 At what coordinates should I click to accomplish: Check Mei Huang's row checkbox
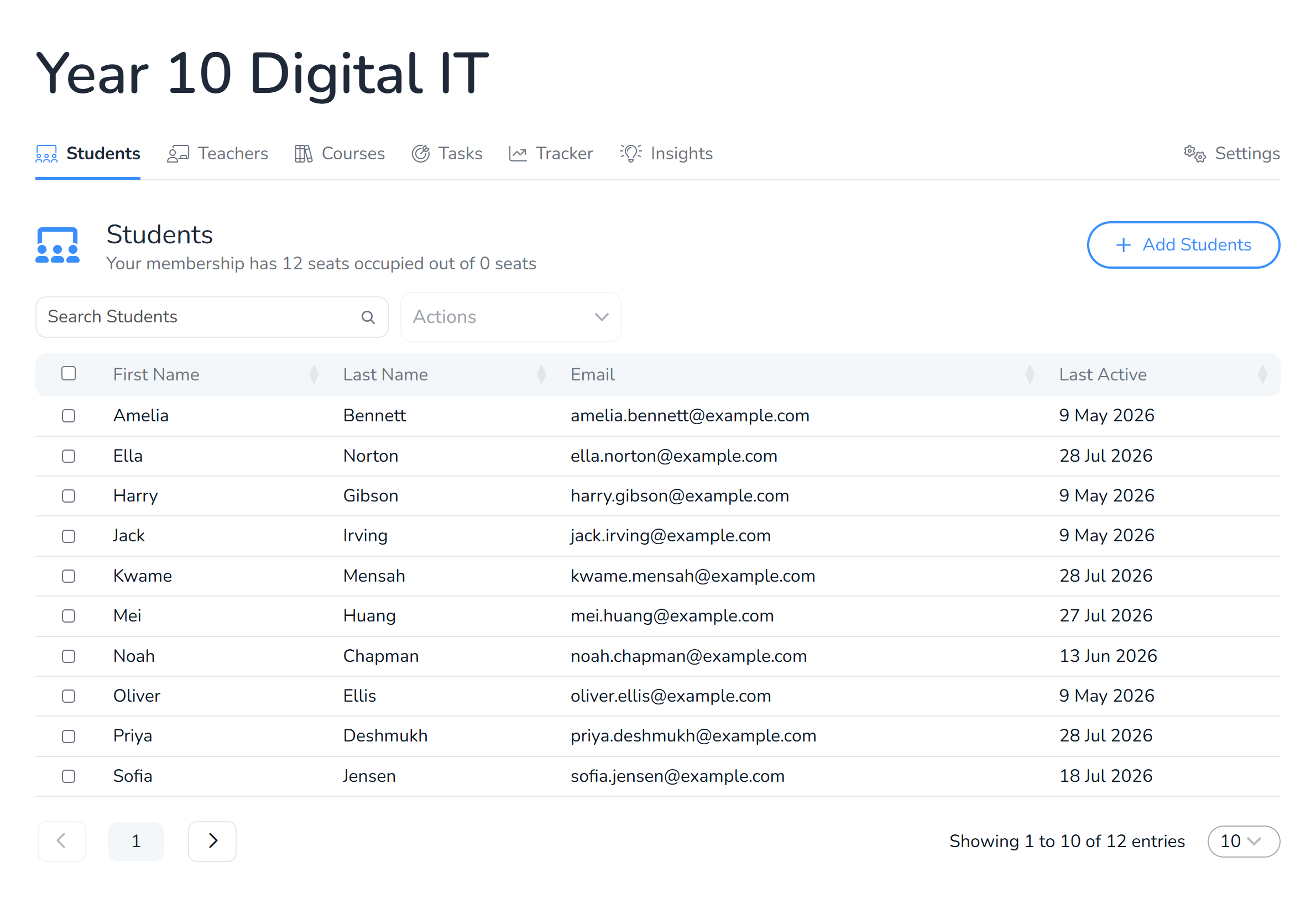69,617
